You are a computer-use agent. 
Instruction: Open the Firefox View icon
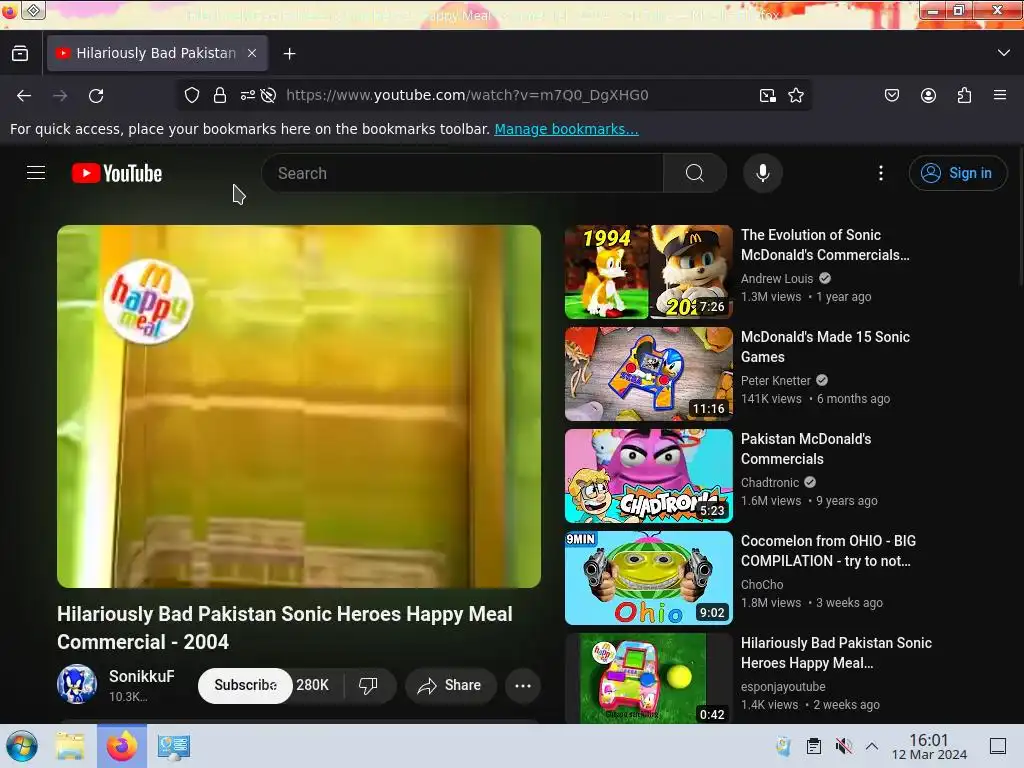(x=20, y=54)
